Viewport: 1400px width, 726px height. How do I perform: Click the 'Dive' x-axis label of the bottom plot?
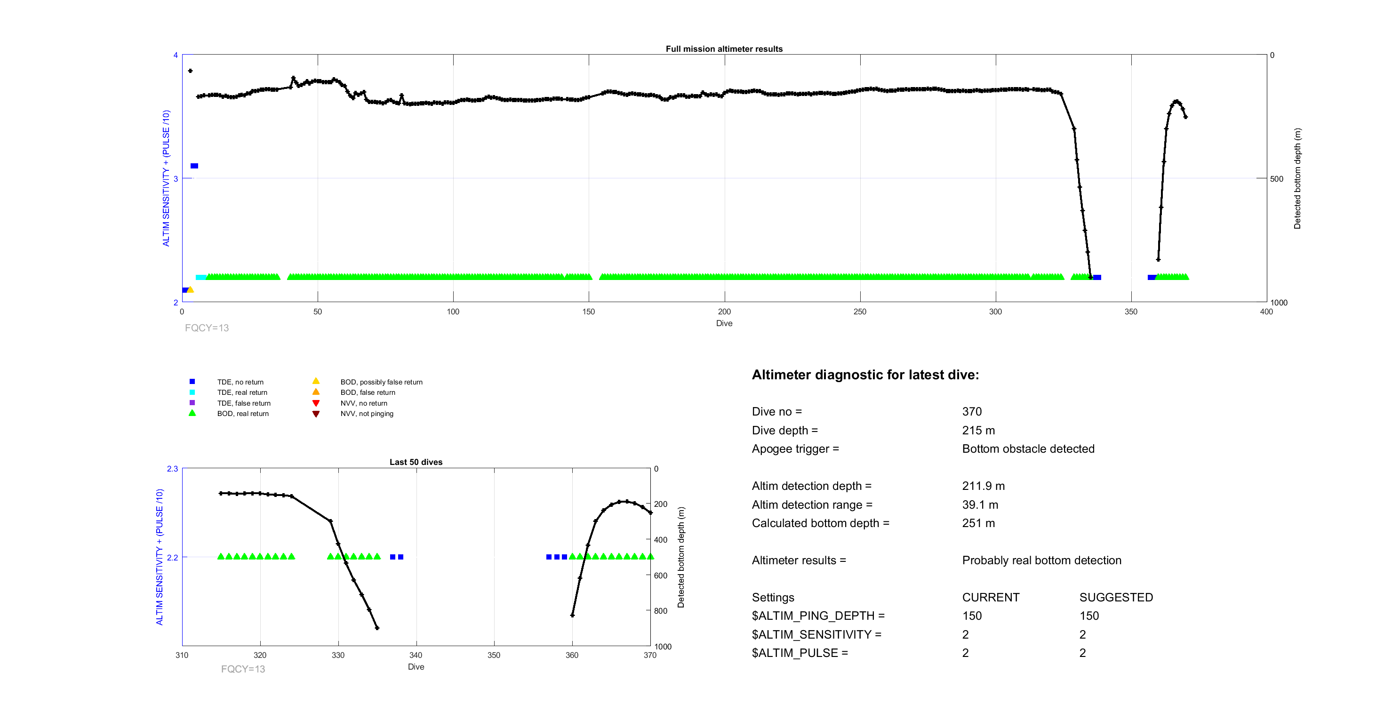pos(416,667)
